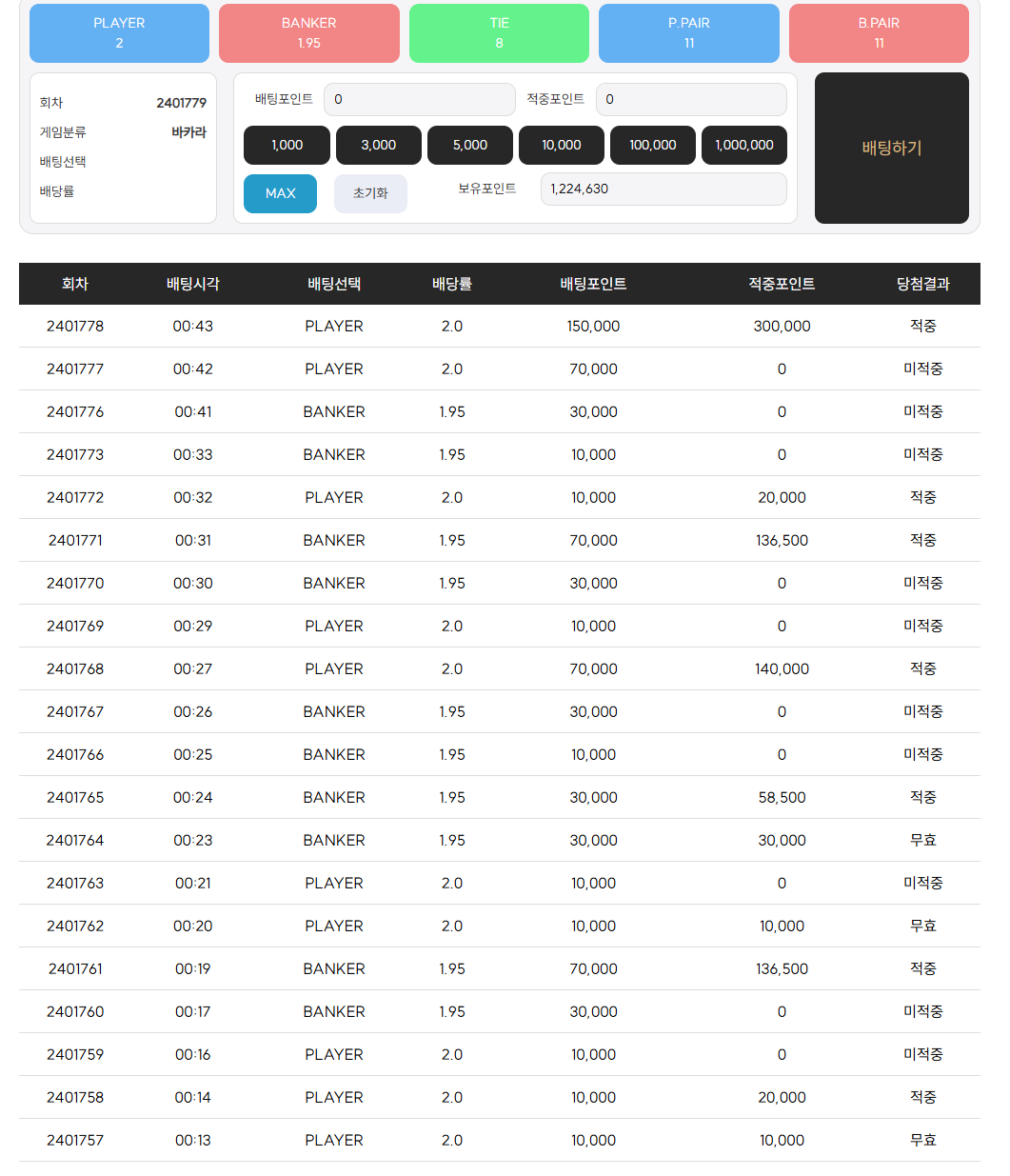
Task: Pick the P.PAIR 11 bet option
Action: pyautogui.click(x=689, y=33)
